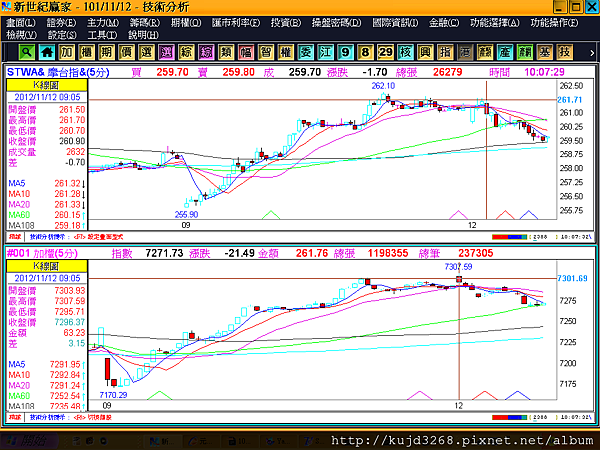Open the 櫃 toolbar icon
This screenshot has width=600, height=450.
[87, 52]
